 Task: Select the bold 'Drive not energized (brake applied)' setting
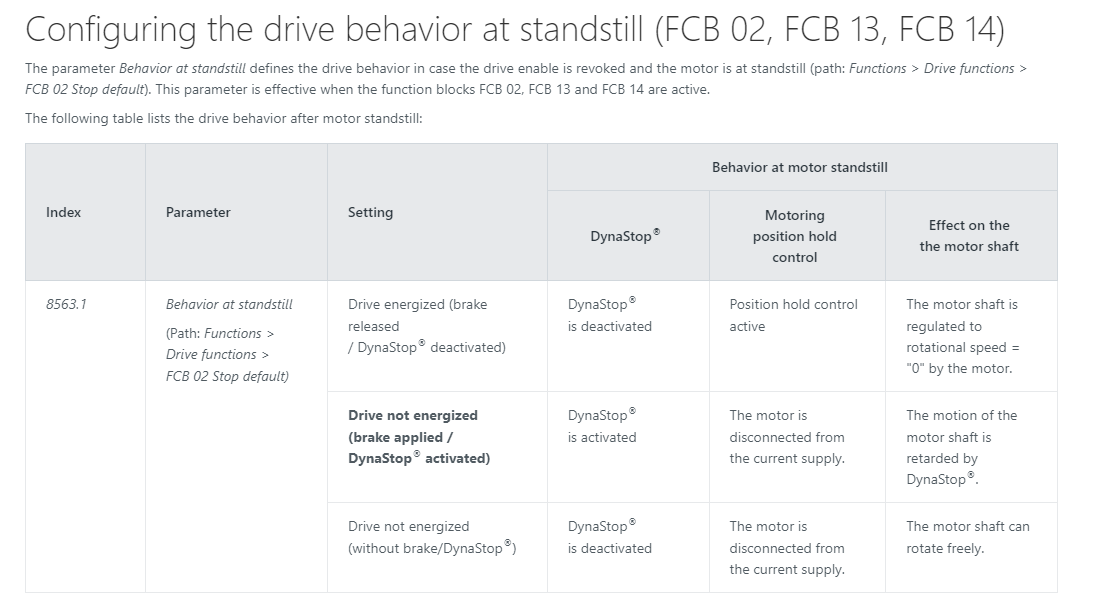[418, 437]
